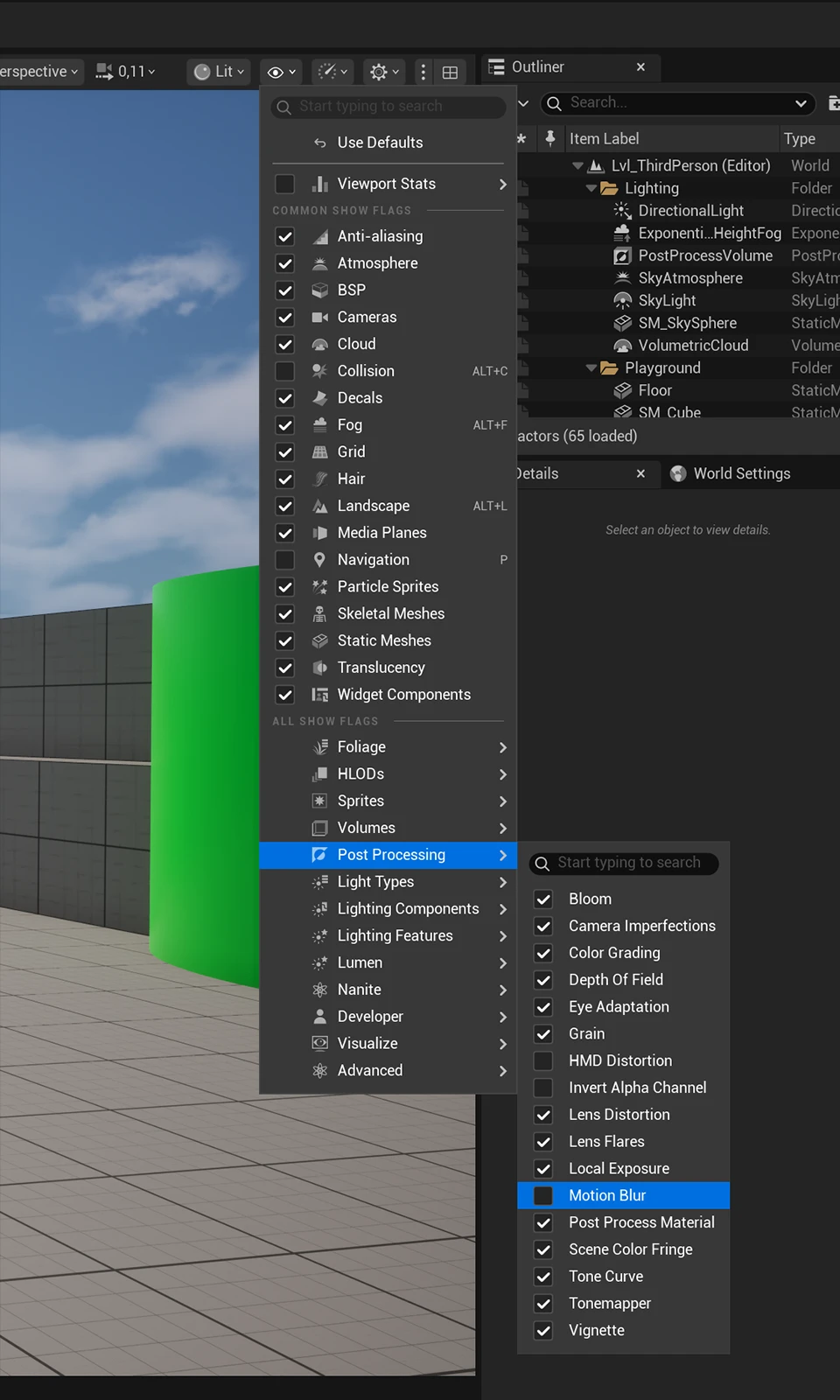840x1400 pixels.
Task: Enable the Motion Blur checkbox
Action: pyautogui.click(x=543, y=1195)
